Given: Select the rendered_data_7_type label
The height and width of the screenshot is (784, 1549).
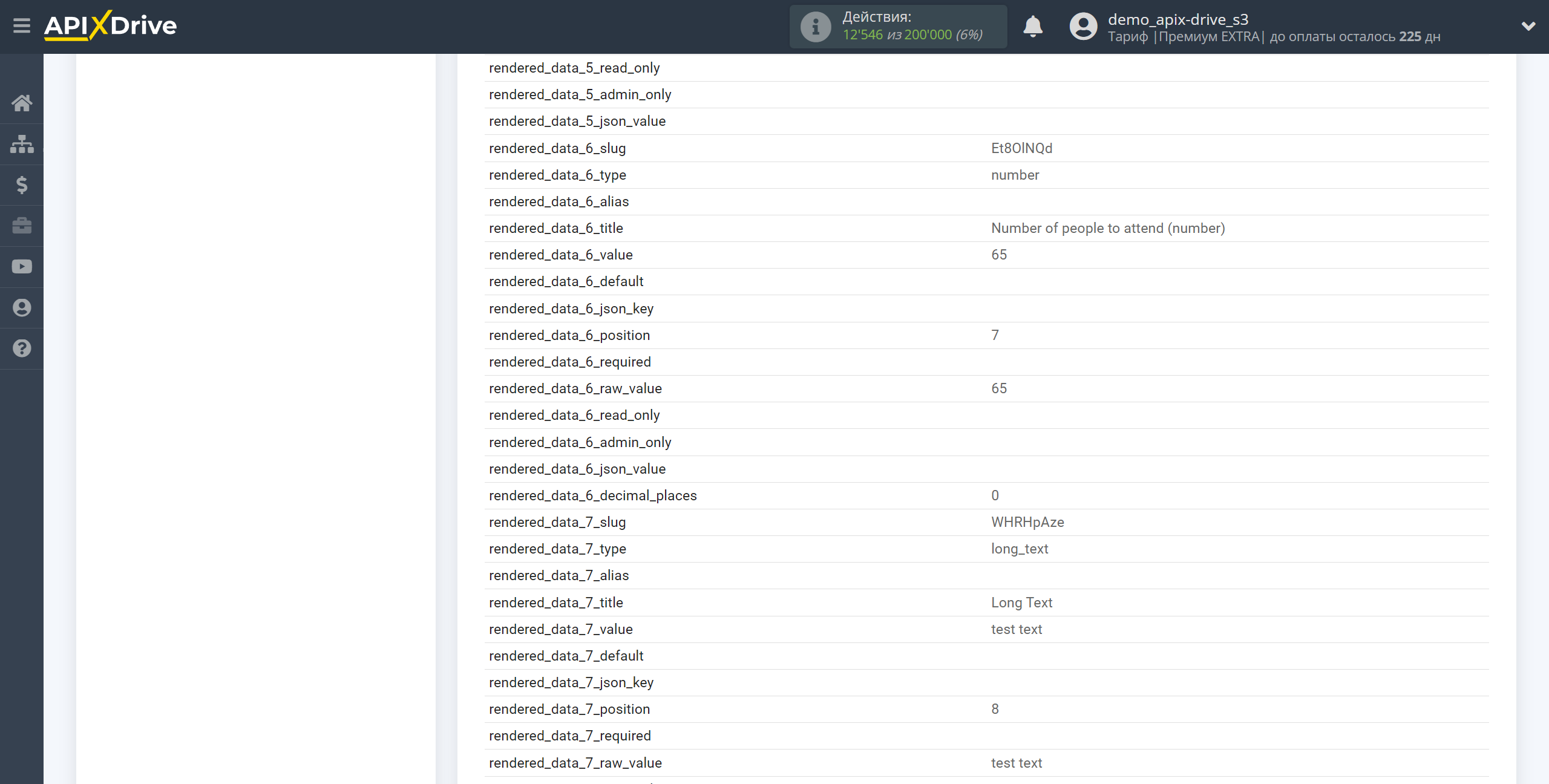Looking at the screenshot, I should click(557, 549).
